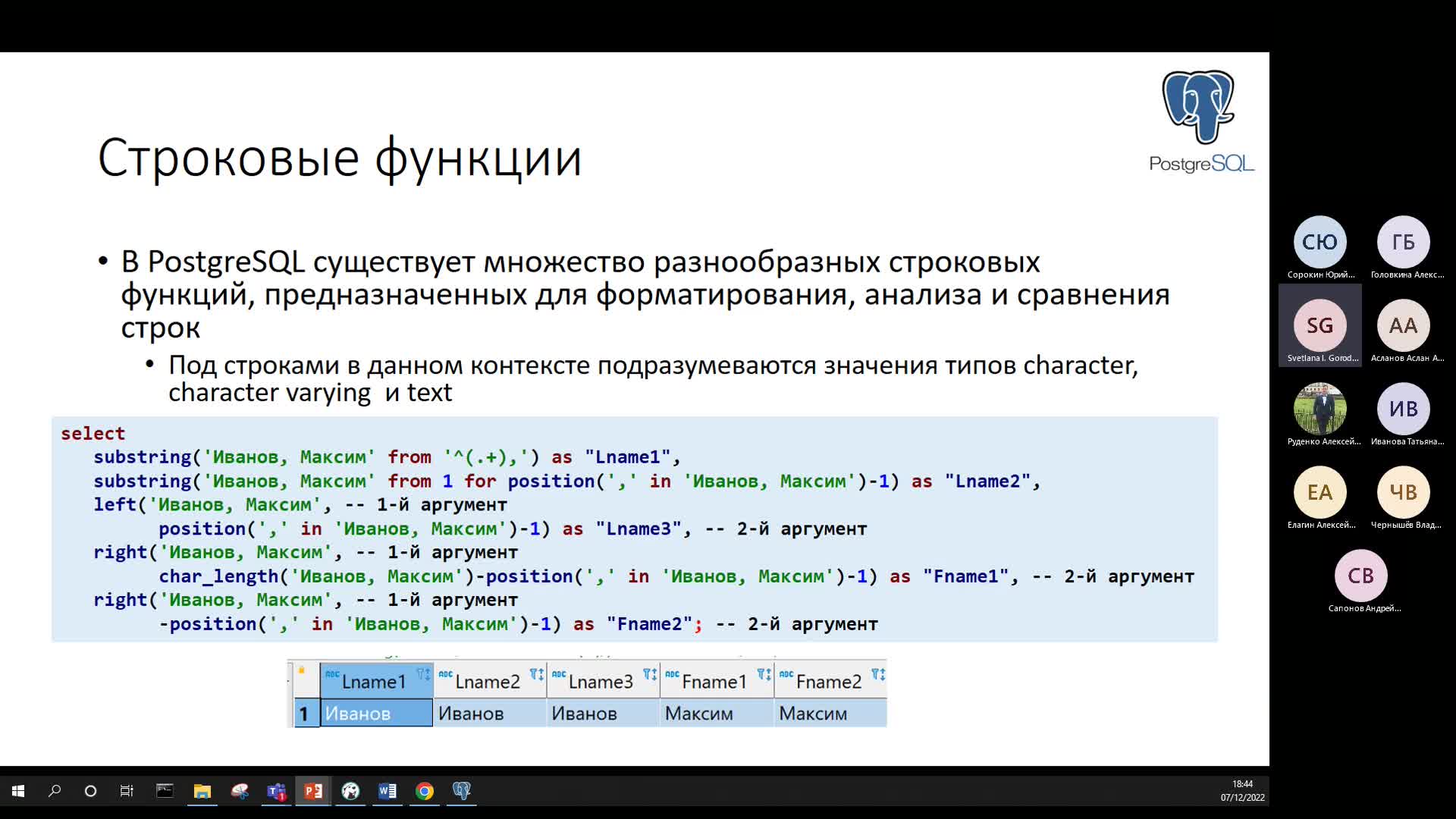Screen dimensions: 1456x819
Task: Click the char_length function in the code
Action: 218,576
